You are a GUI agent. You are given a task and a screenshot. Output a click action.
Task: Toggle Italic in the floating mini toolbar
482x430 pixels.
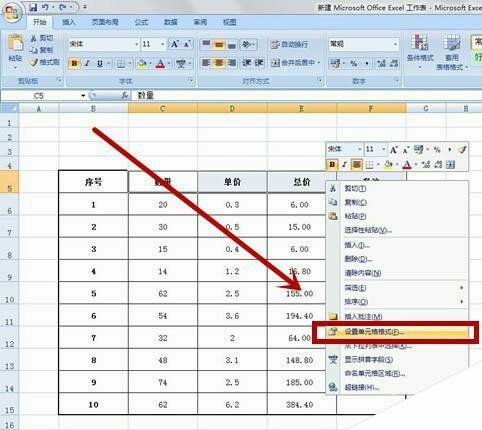pos(344,164)
